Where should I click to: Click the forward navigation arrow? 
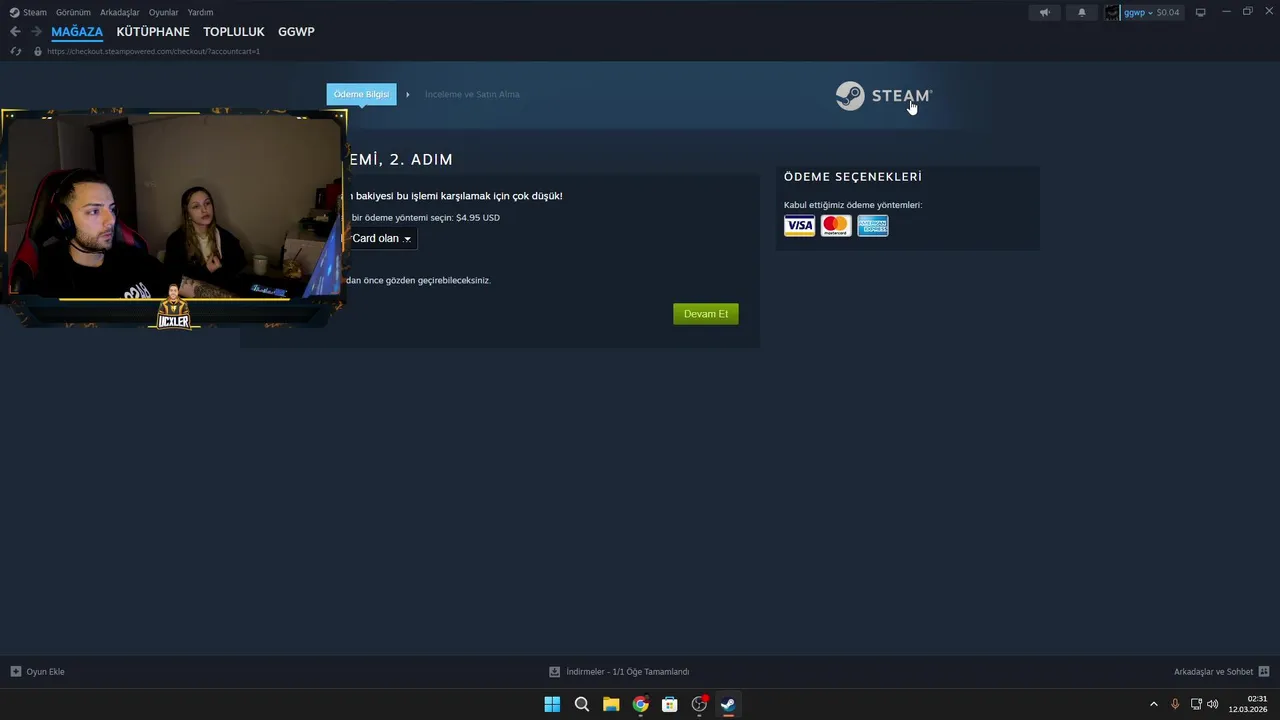click(x=36, y=32)
